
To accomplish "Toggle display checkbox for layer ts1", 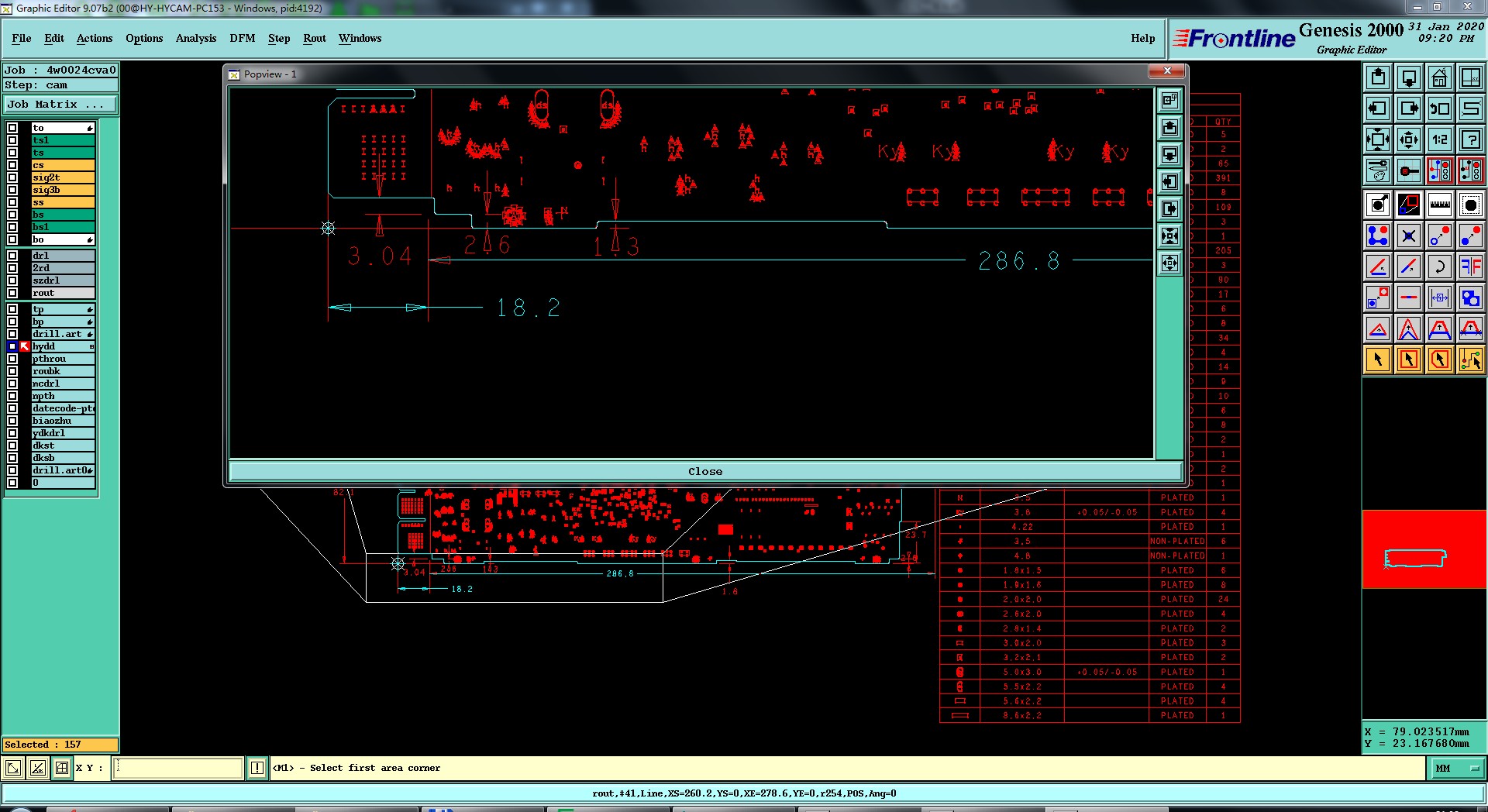I will tap(12, 140).
